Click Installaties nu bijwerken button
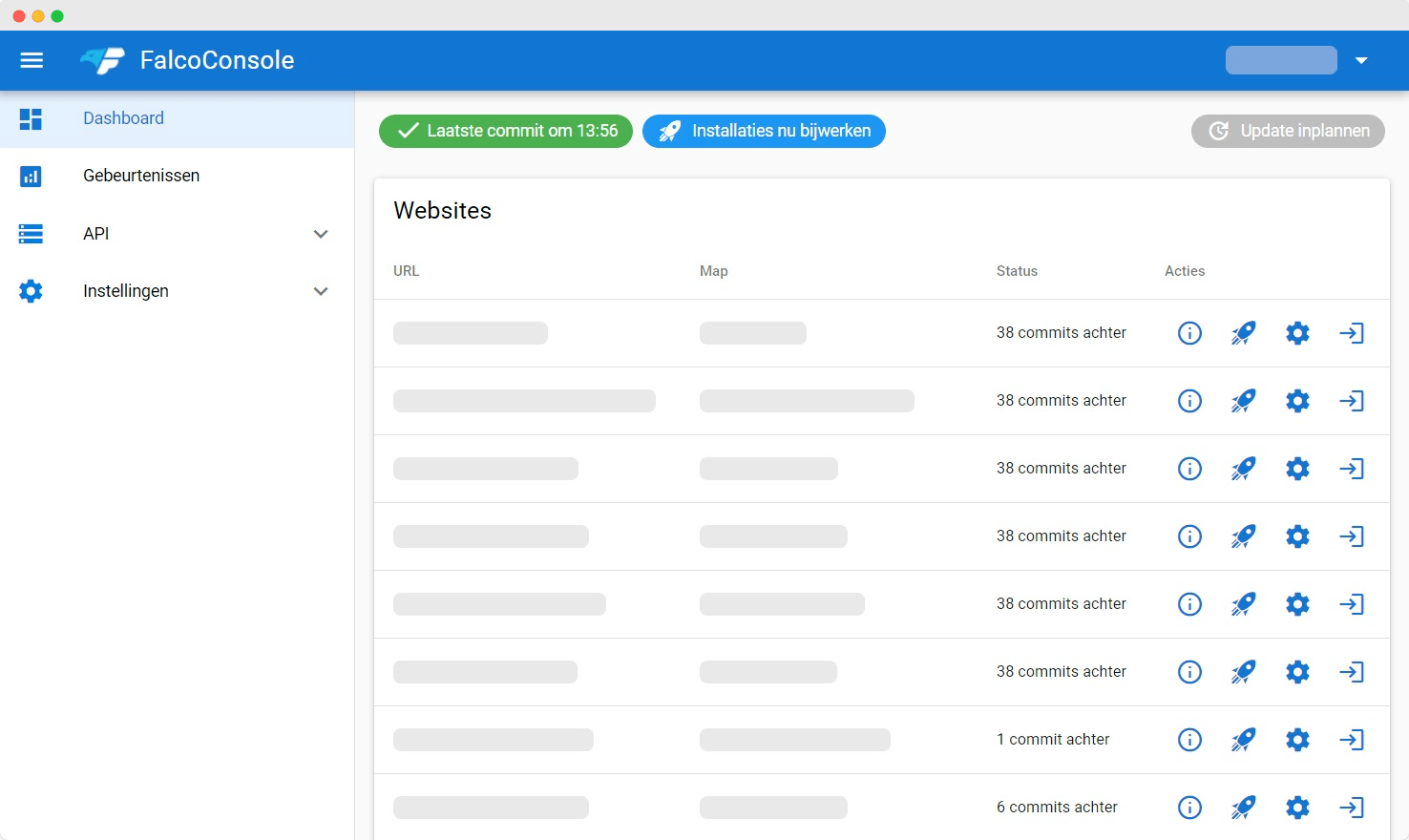Image resolution: width=1409 pixels, height=840 pixels. (x=764, y=131)
